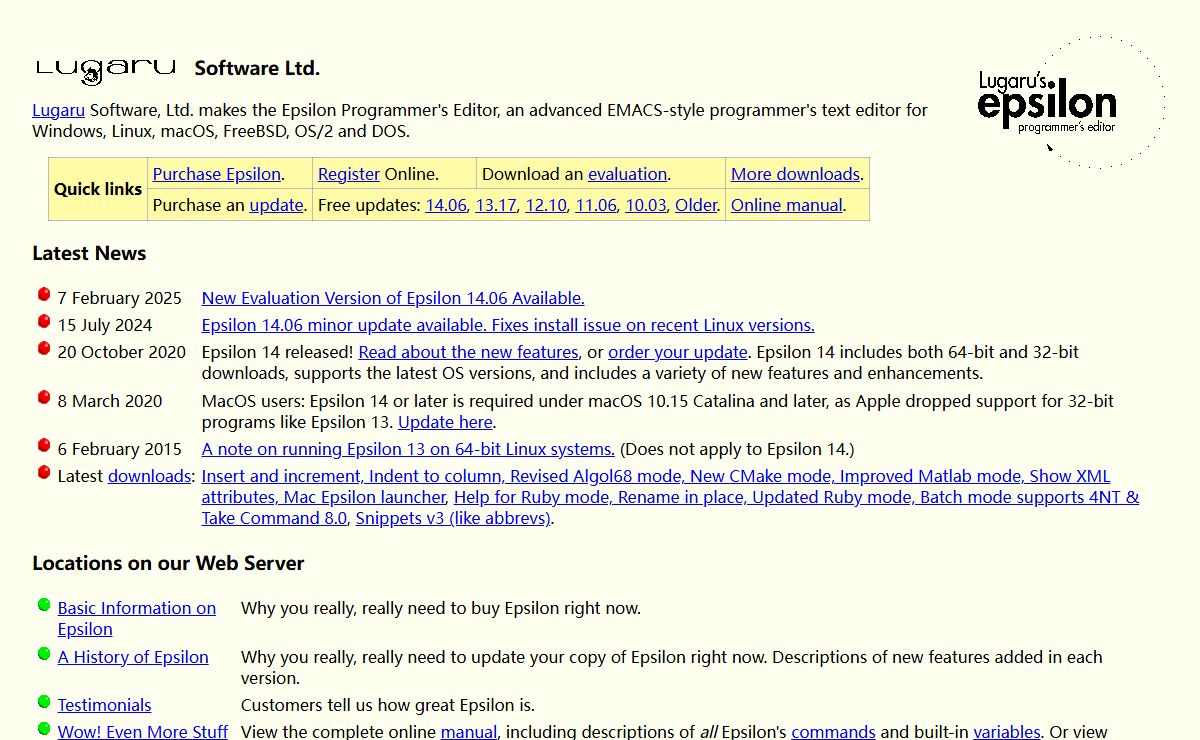Click the Latest News heading
This screenshot has height=740, width=1200.
click(89, 253)
